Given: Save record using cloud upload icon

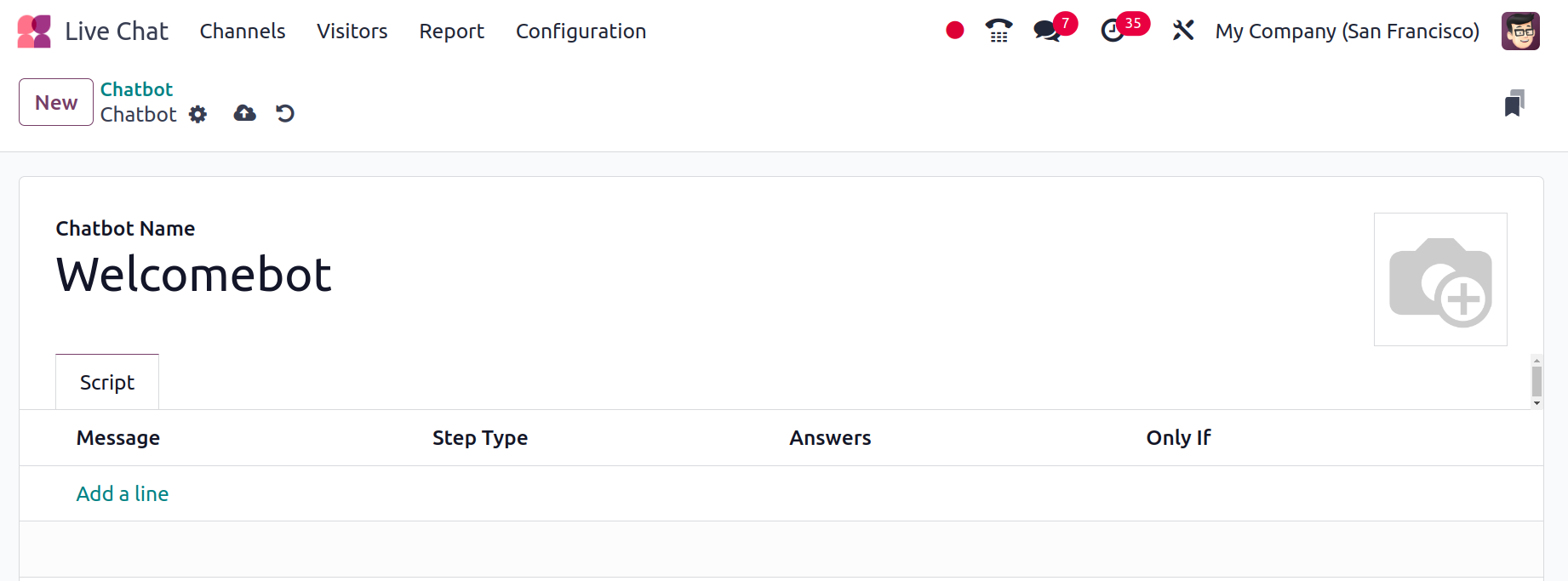Looking at the screenshot, I should [245, 113].
